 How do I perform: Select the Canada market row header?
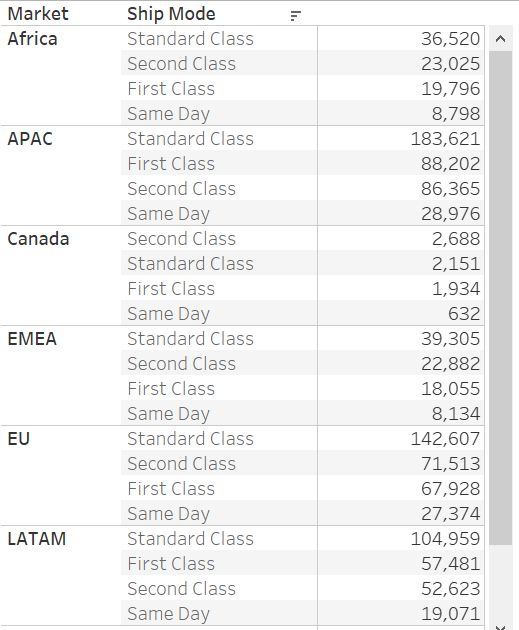[x=38, y=239]
